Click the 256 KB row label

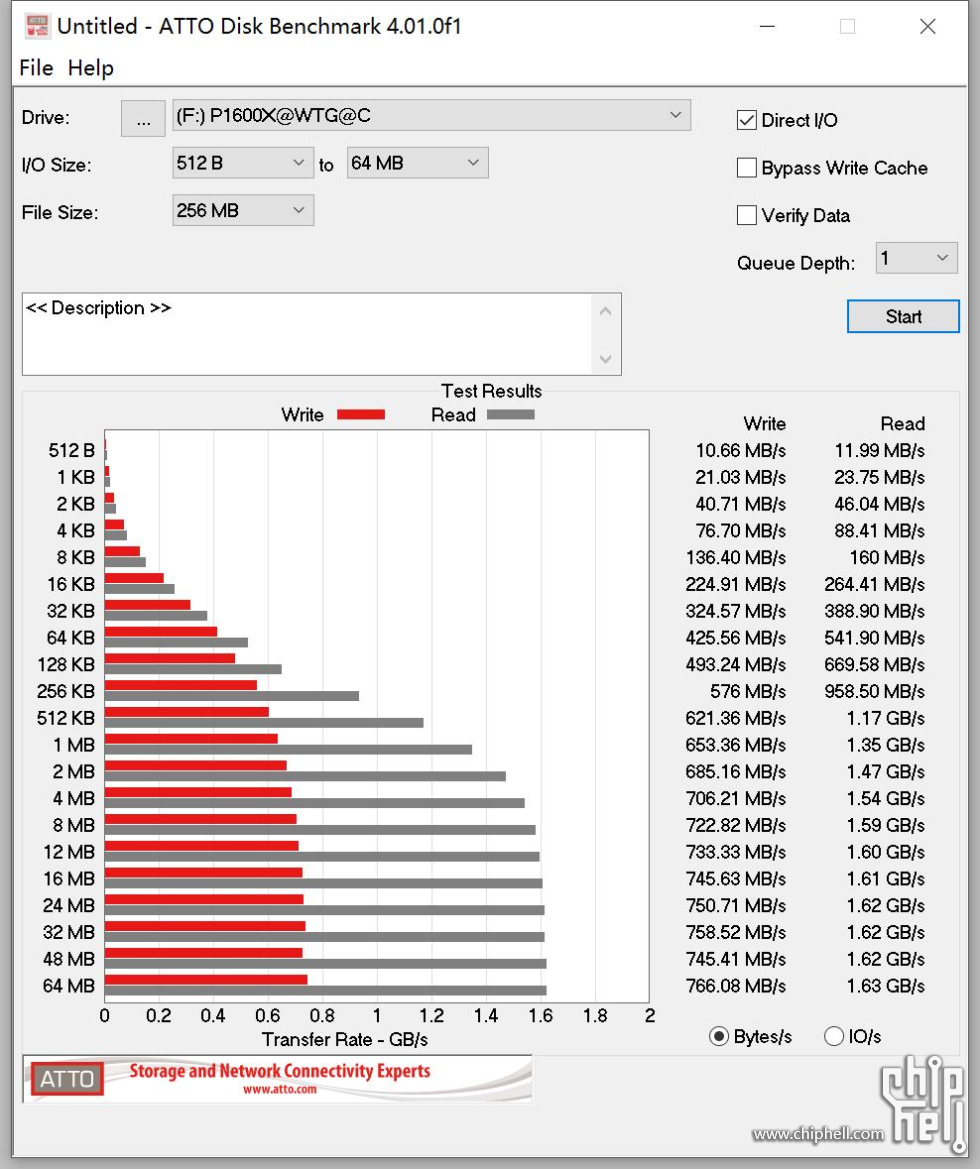coord(66,691)
